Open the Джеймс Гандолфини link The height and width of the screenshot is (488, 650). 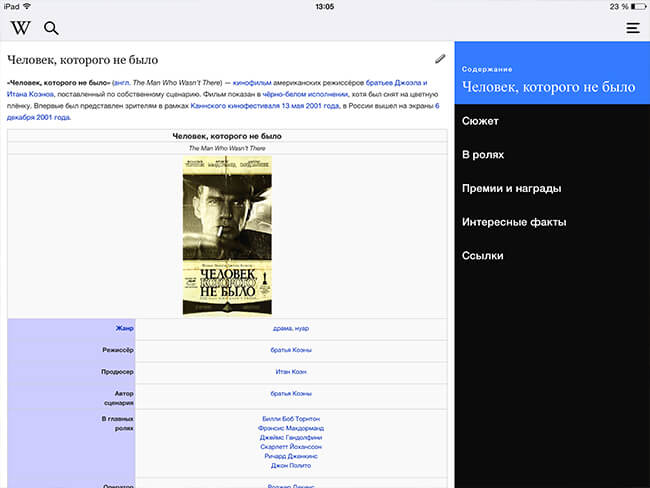[x=291, y=437]
